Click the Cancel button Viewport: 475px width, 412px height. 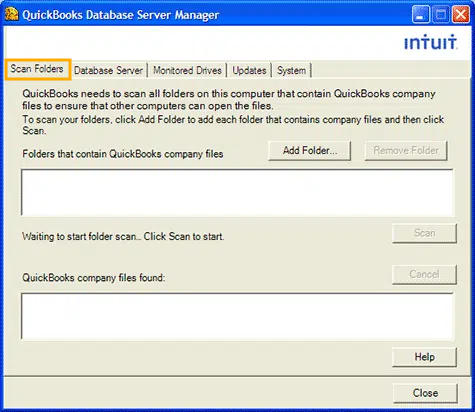[424, 274]
